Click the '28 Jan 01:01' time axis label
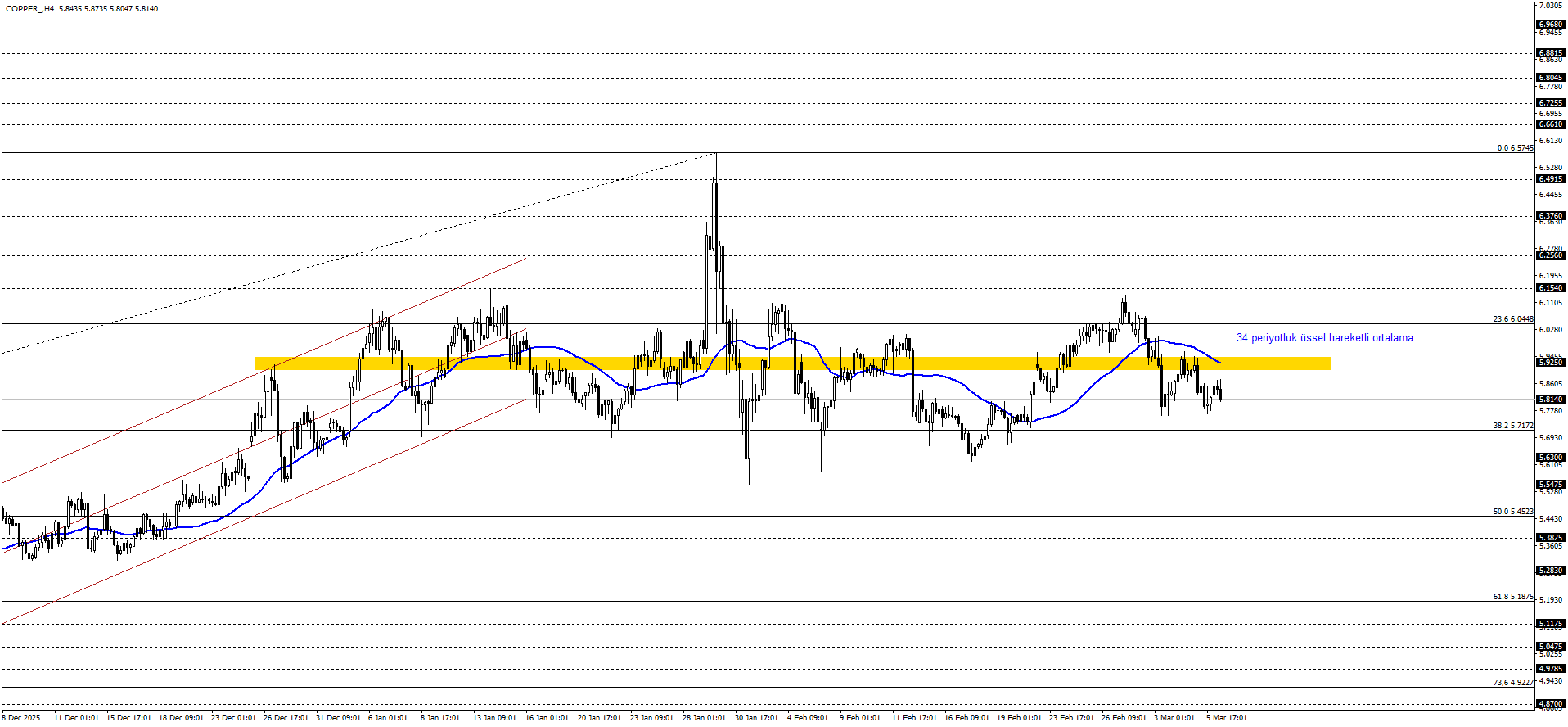 pos(704,718)
